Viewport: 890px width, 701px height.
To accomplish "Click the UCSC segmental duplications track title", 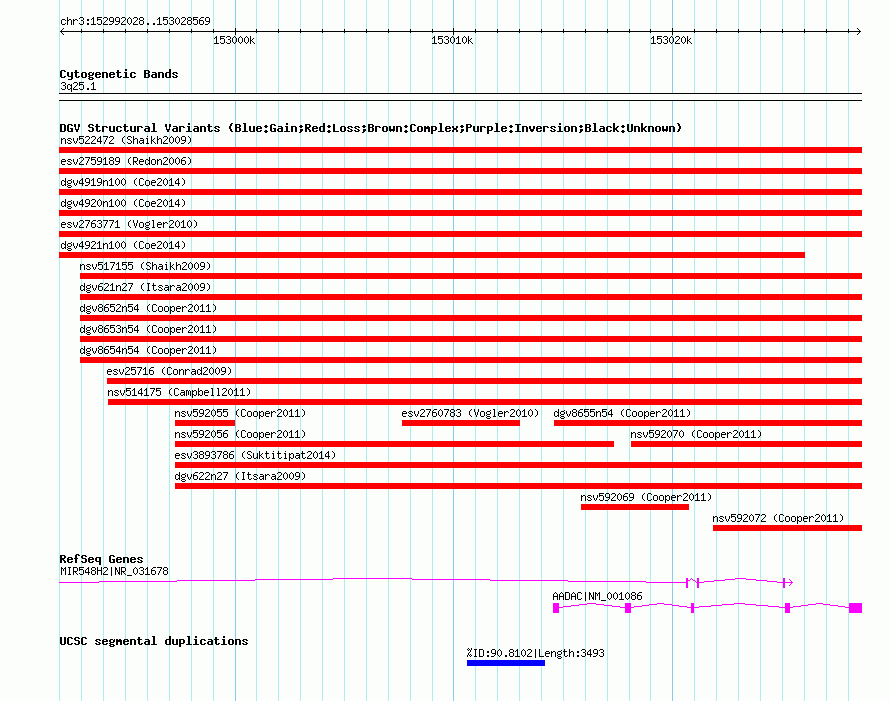I will click(154, 641).
